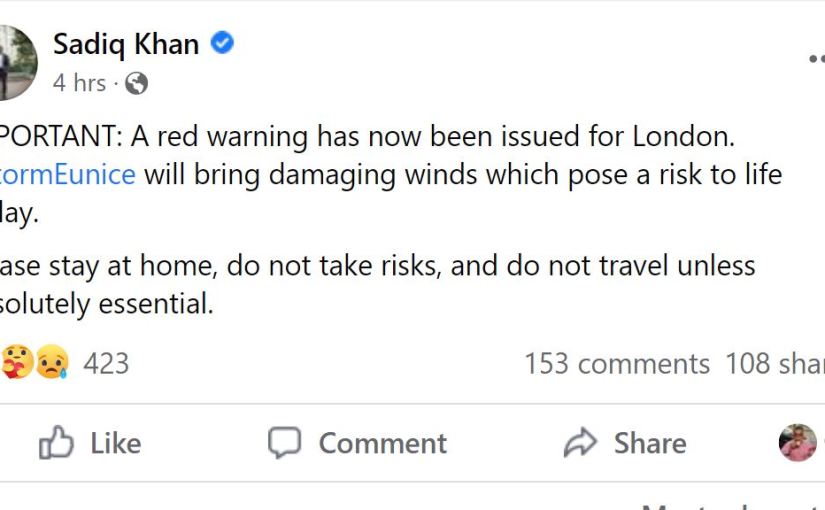Click the blue verified badge icon
This screenshot has width=825, height=510.
point(223,44)
